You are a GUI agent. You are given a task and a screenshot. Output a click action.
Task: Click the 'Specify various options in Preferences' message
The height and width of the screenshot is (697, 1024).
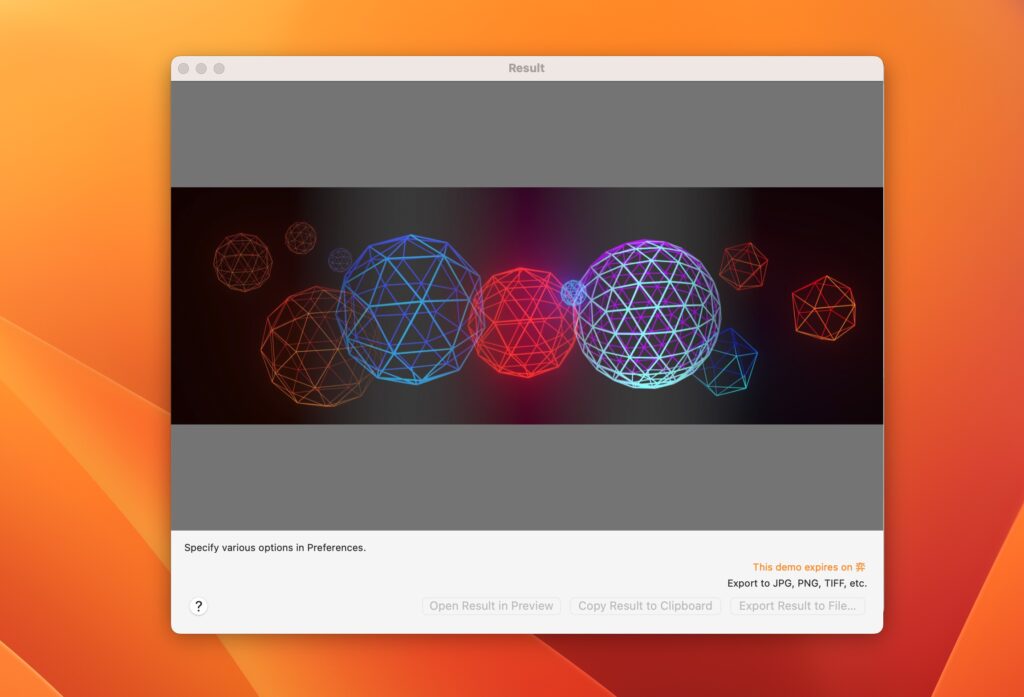(x=274, y=547)
